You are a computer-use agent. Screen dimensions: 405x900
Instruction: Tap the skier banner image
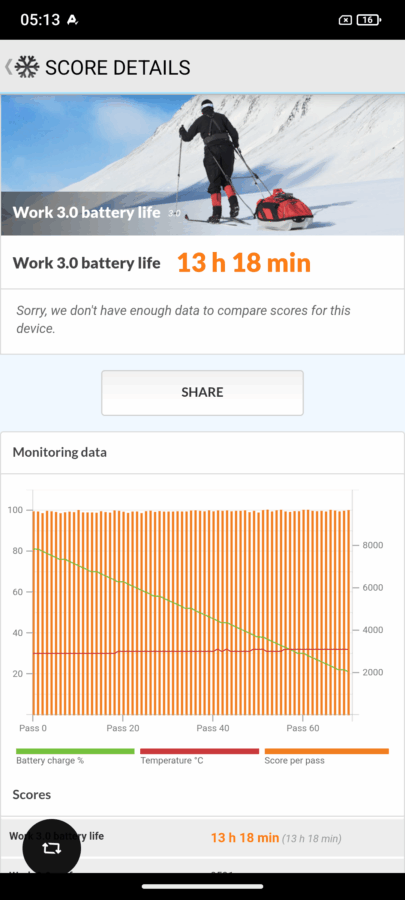click(202, 165)
